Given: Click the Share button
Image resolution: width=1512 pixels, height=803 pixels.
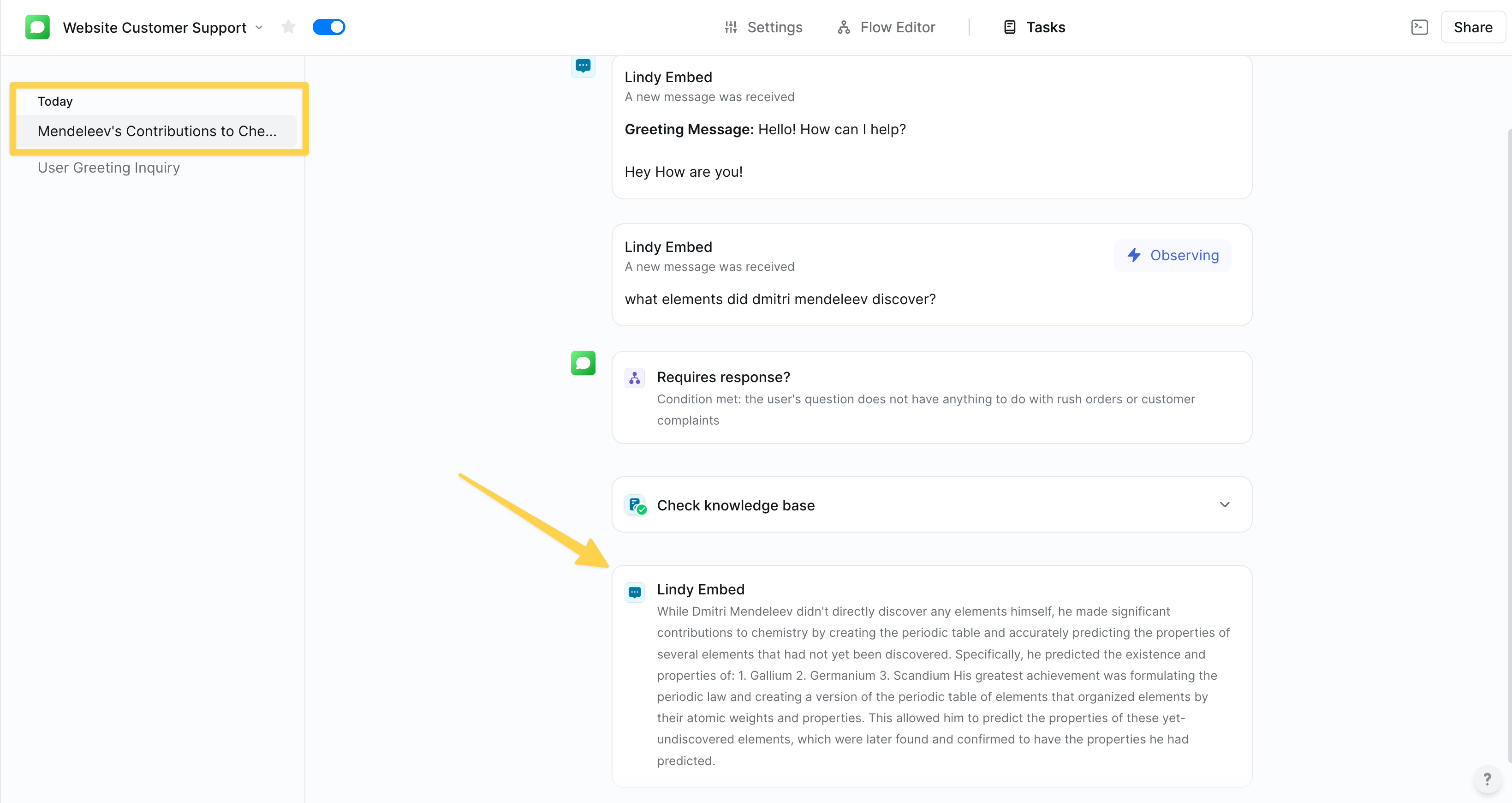Looking at the screenshot, I should (1473, 27).
